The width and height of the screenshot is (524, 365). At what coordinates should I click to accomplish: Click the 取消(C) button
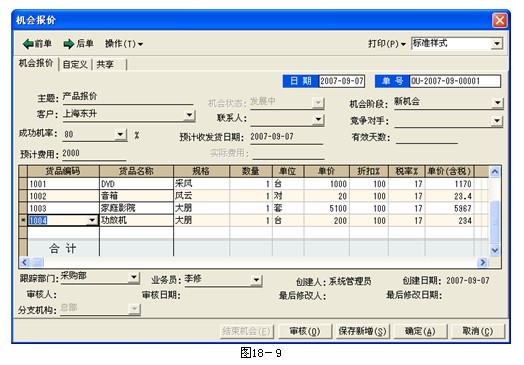point(478,331)
